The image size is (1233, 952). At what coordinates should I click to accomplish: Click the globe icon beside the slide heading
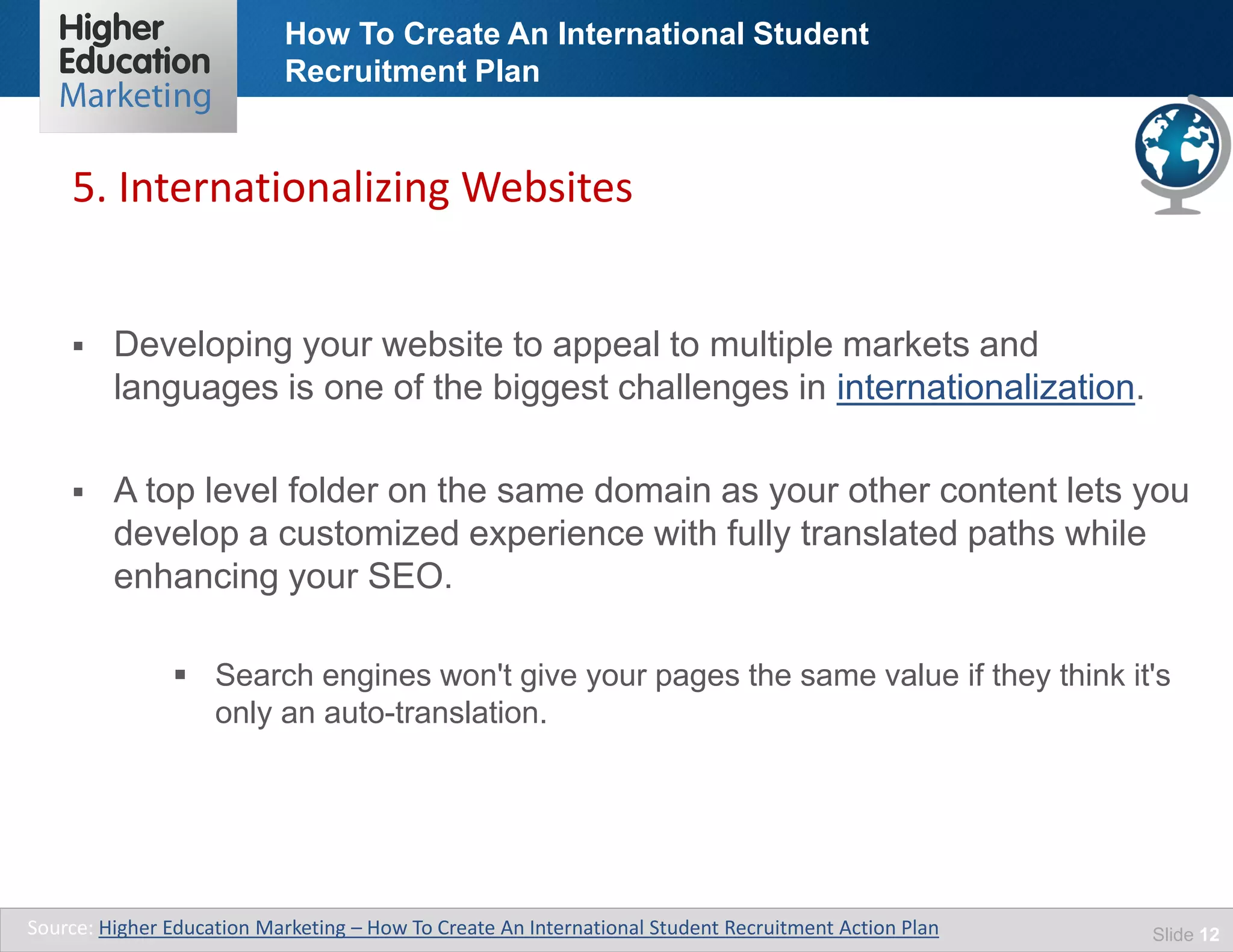point(1182,155)
